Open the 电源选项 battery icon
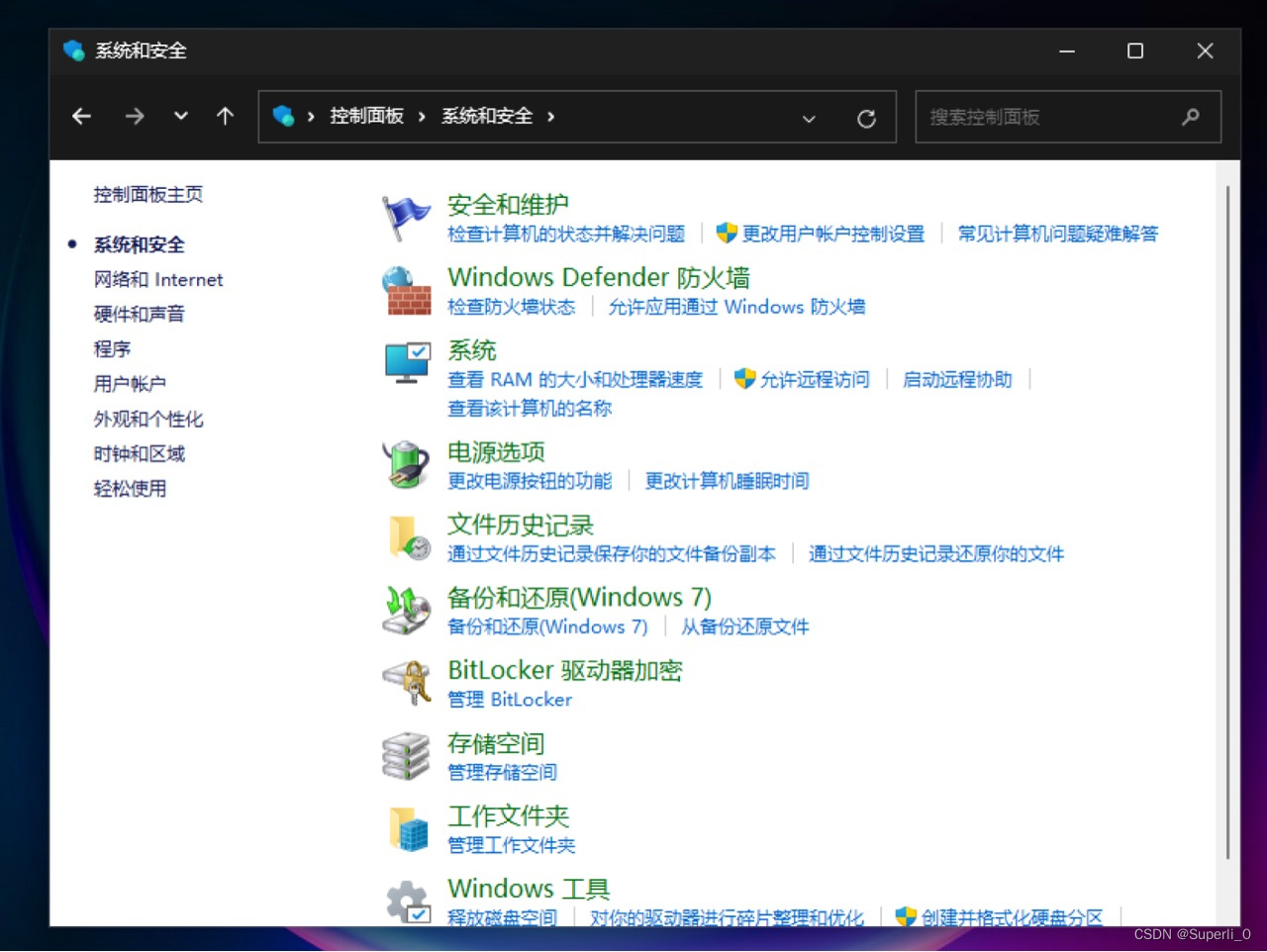The height and width of the screenshot is (952, 1267). coord(406,464)
